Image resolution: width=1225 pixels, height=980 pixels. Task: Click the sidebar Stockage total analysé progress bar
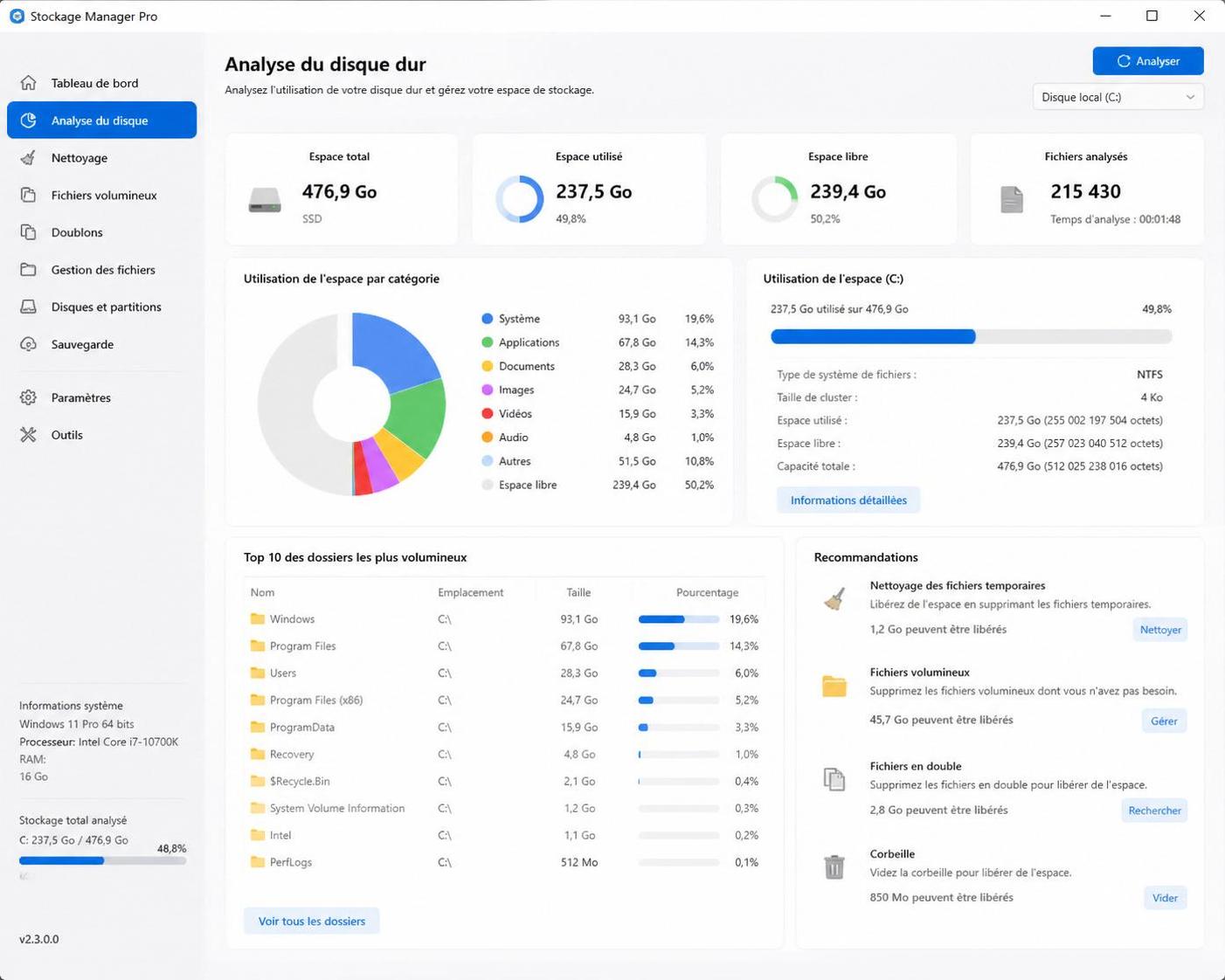tap(102, 861)
